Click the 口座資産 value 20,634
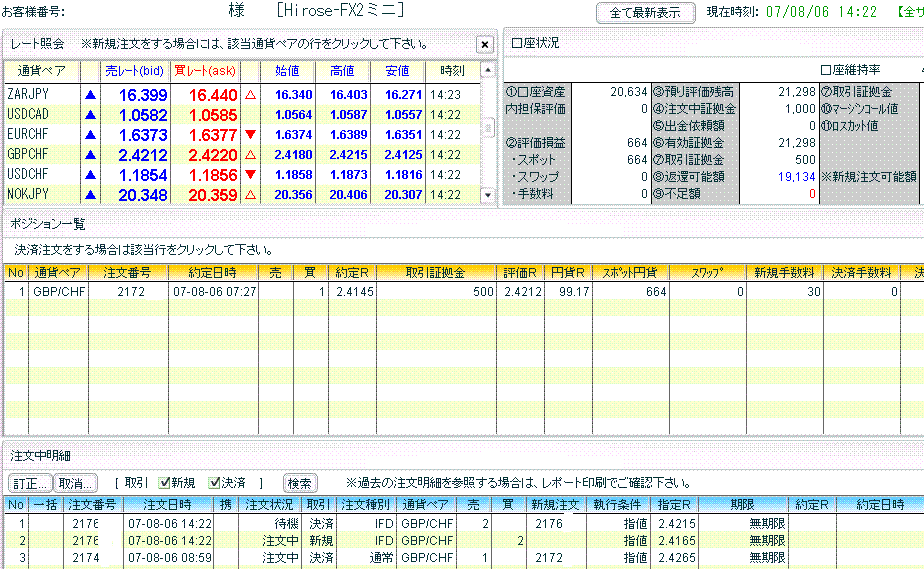The image size is (924, 569). [x=629, y=92]
